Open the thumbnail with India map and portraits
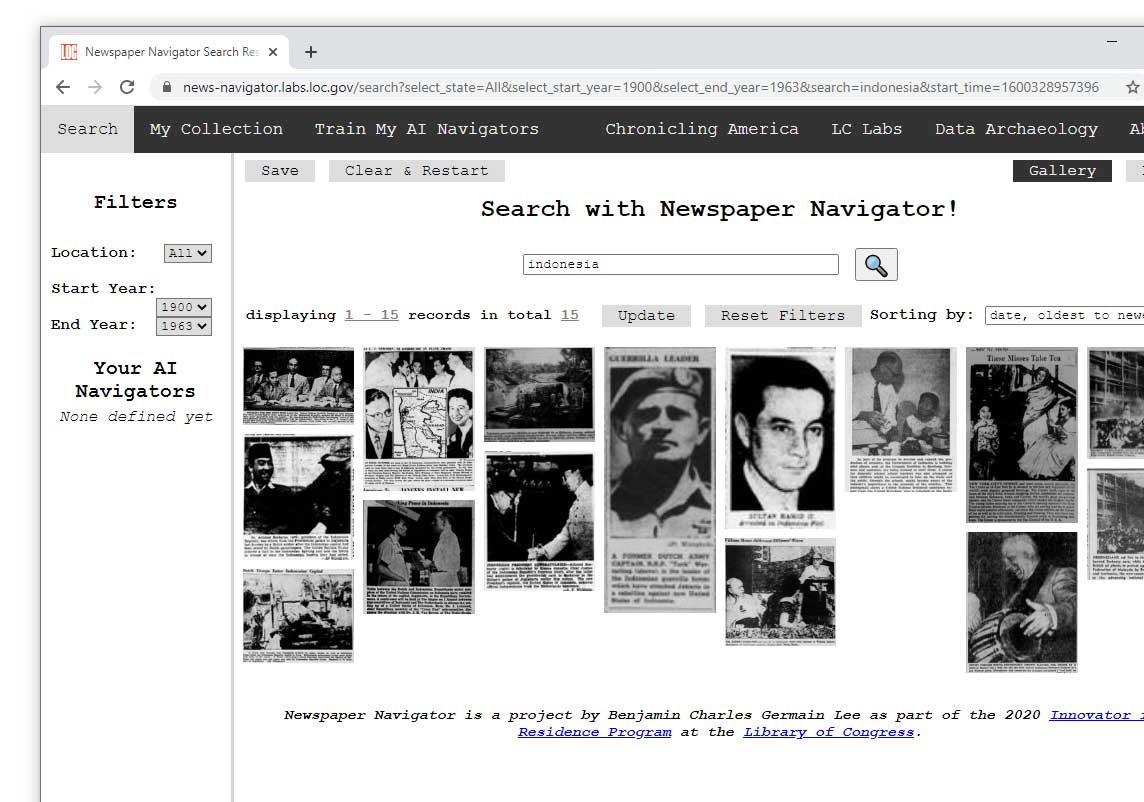Screen dimensions: 1144x802 420,419
